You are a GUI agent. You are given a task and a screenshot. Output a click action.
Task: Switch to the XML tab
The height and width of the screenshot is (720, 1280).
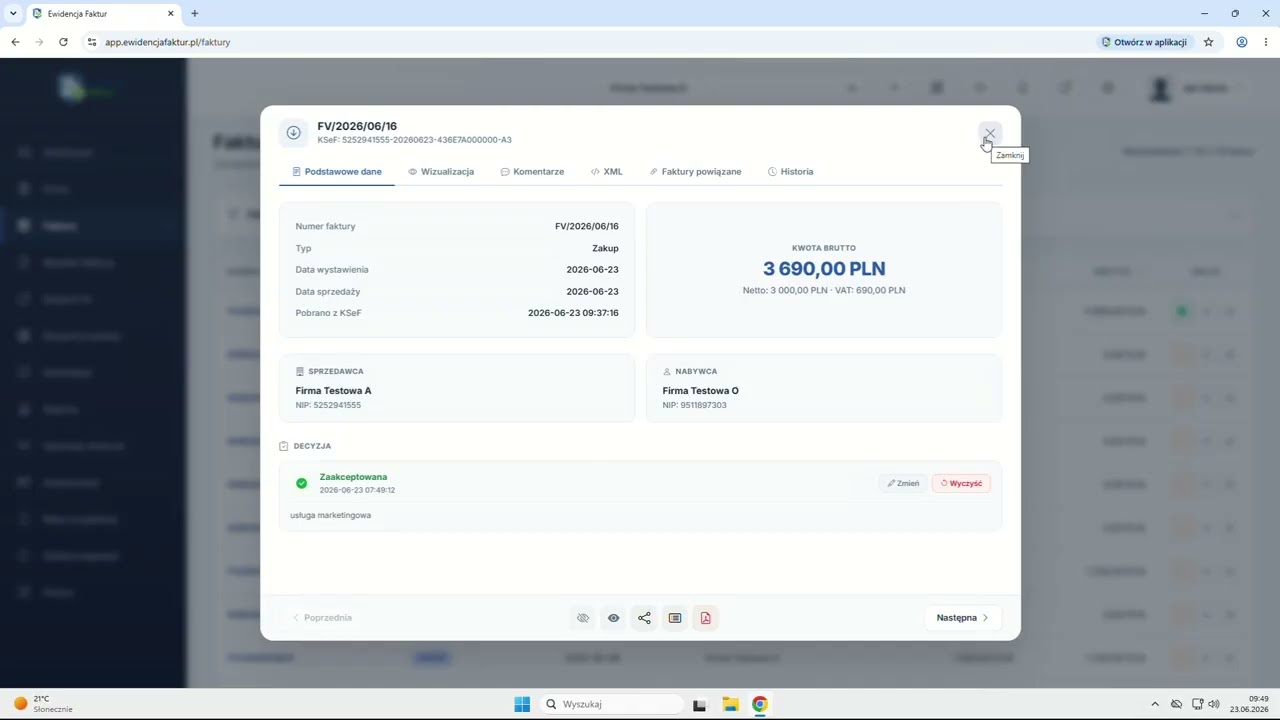[x=606, y=172]
